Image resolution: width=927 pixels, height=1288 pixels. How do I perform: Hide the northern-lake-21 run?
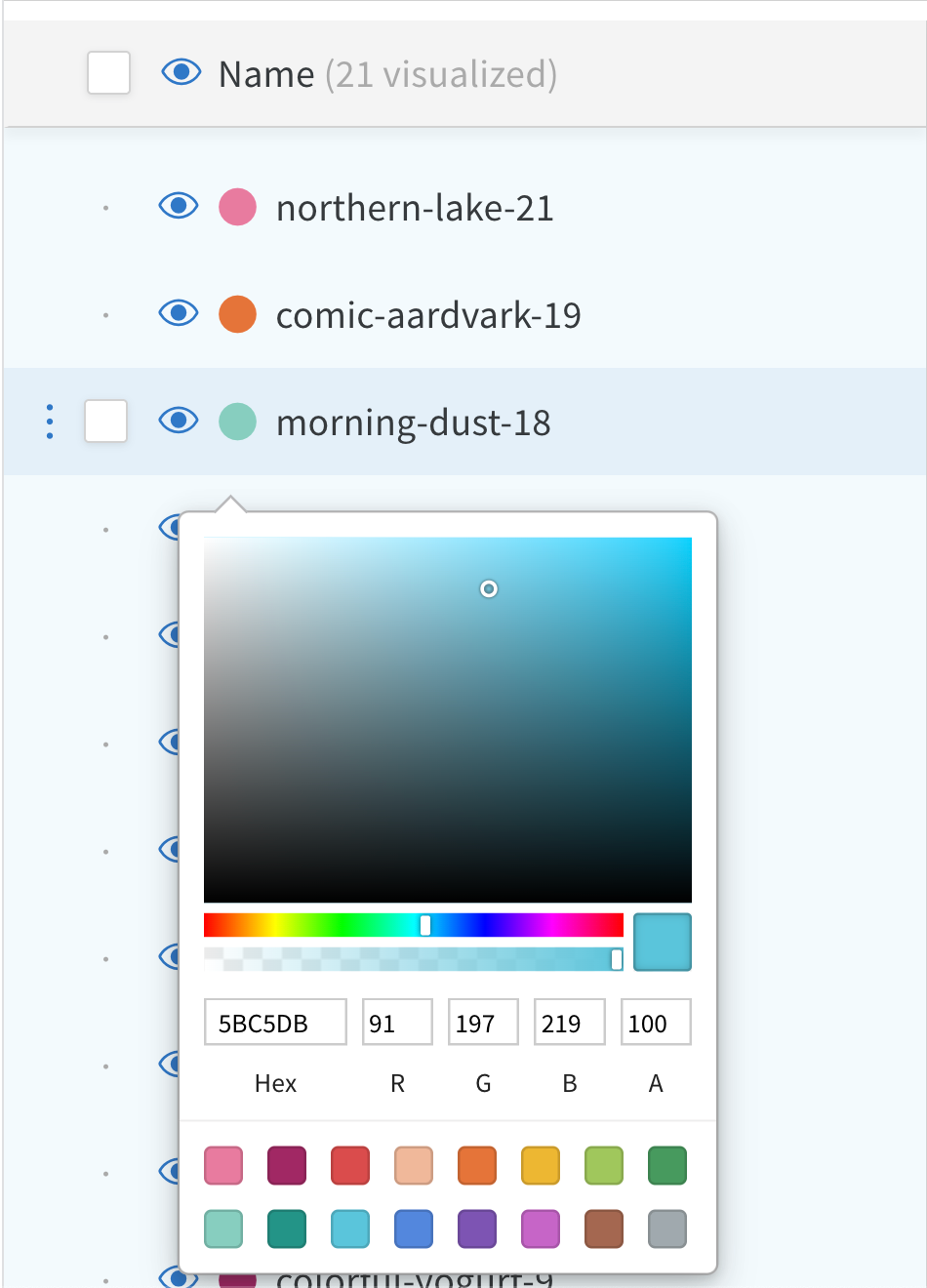pyautogui.click(x=178, y=207)
